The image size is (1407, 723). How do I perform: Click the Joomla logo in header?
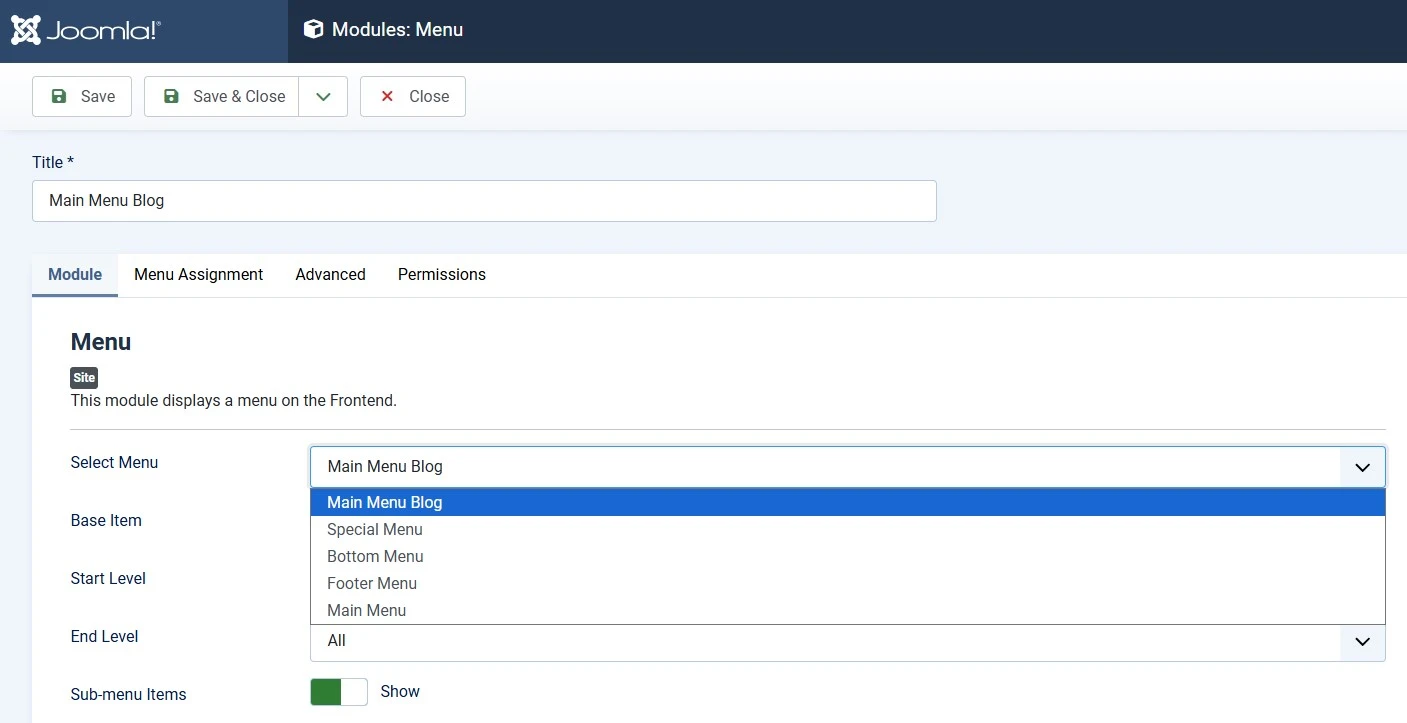point(86,30)
